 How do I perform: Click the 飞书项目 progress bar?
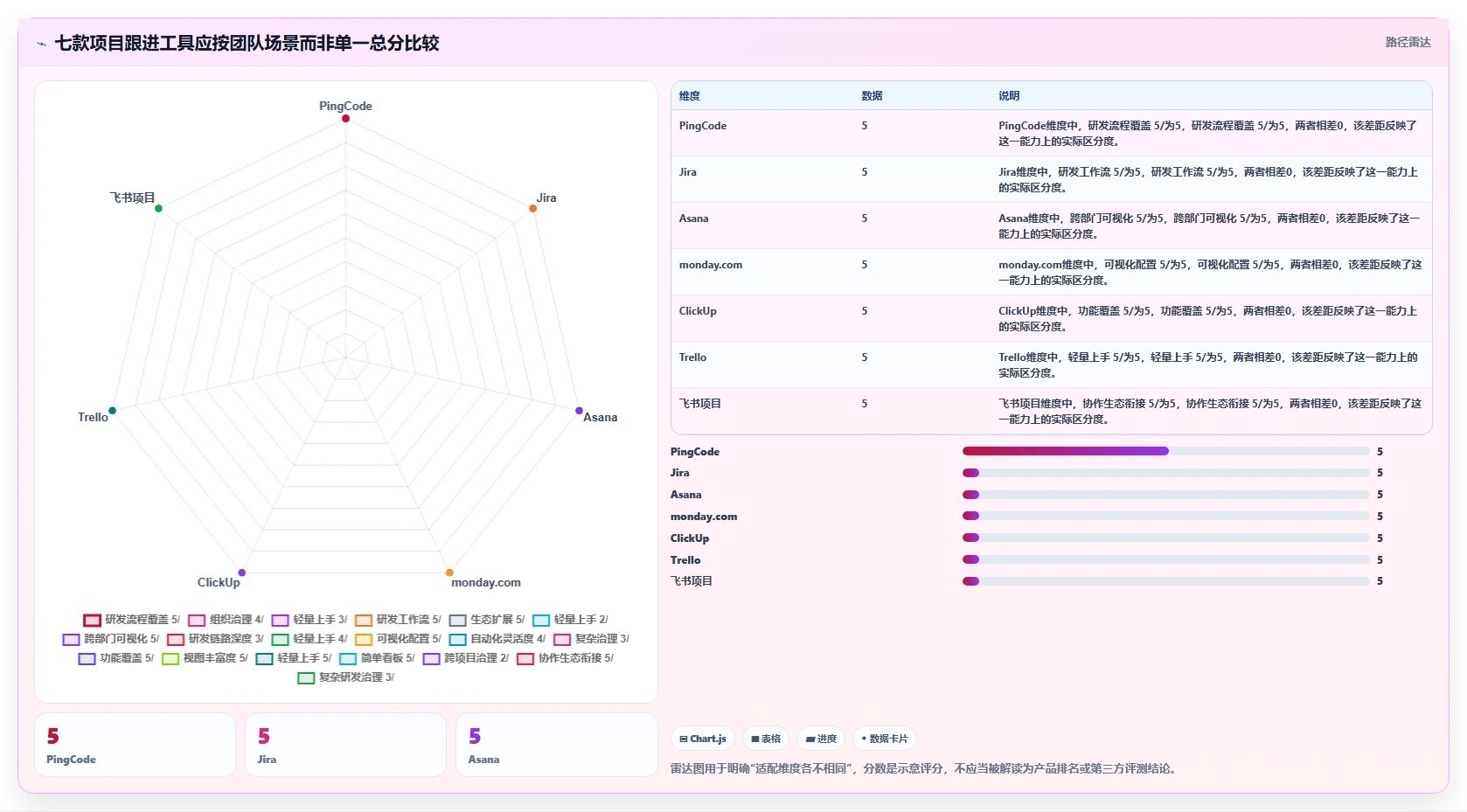pos(1165,581)
